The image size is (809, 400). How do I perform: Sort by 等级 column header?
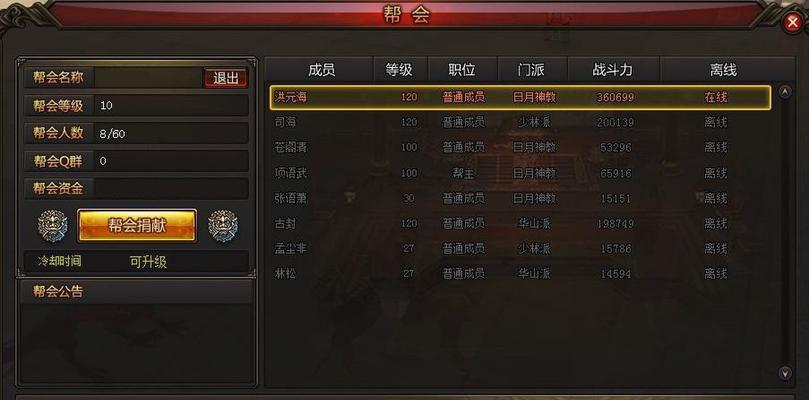coord(400,70)
